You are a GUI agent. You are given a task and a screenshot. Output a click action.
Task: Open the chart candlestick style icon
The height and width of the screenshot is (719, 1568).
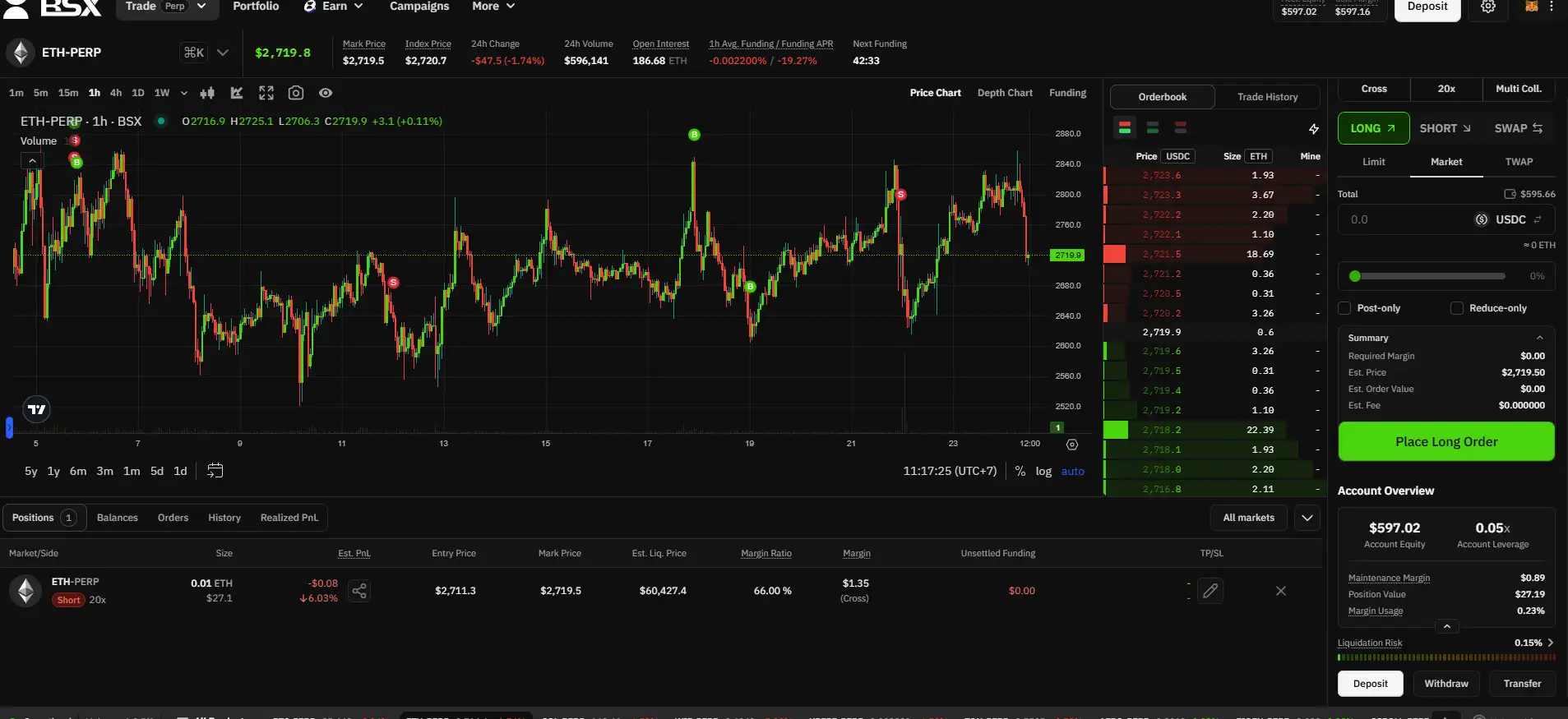coord(207,93)
